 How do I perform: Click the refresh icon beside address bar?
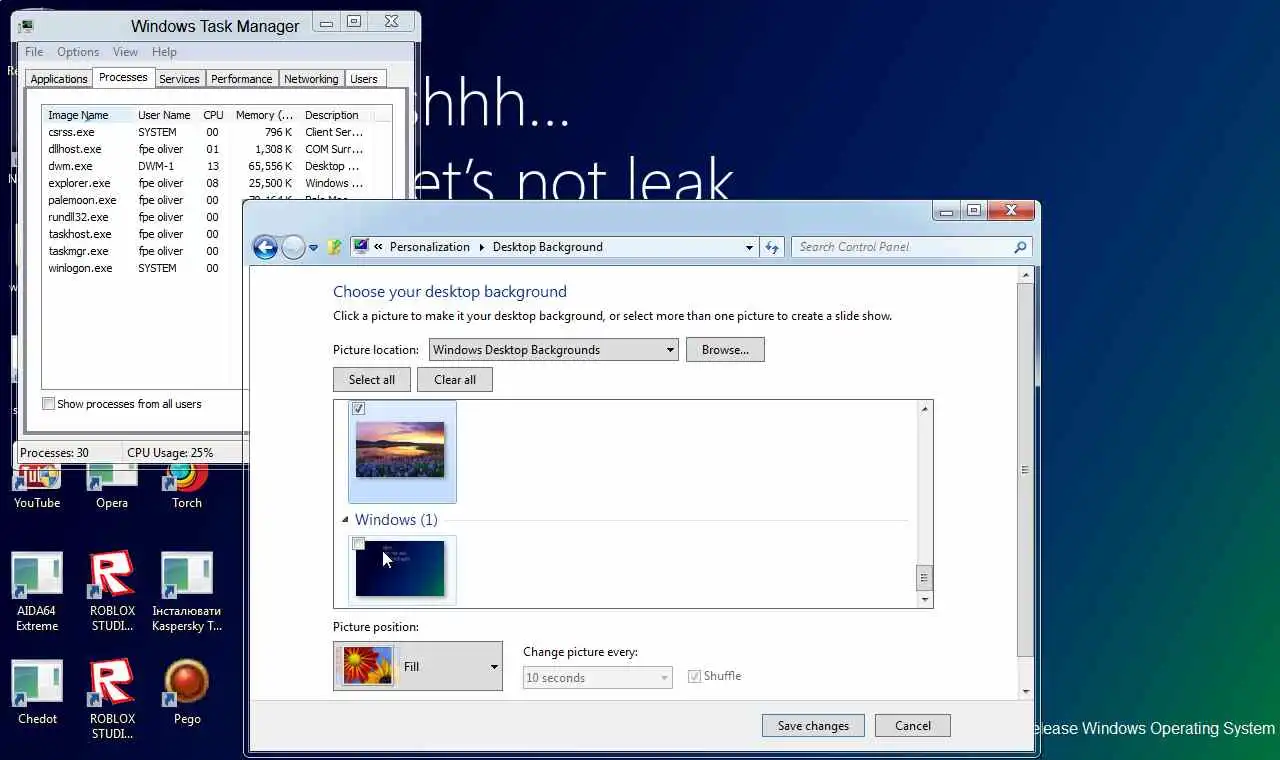tap(772, 247)
